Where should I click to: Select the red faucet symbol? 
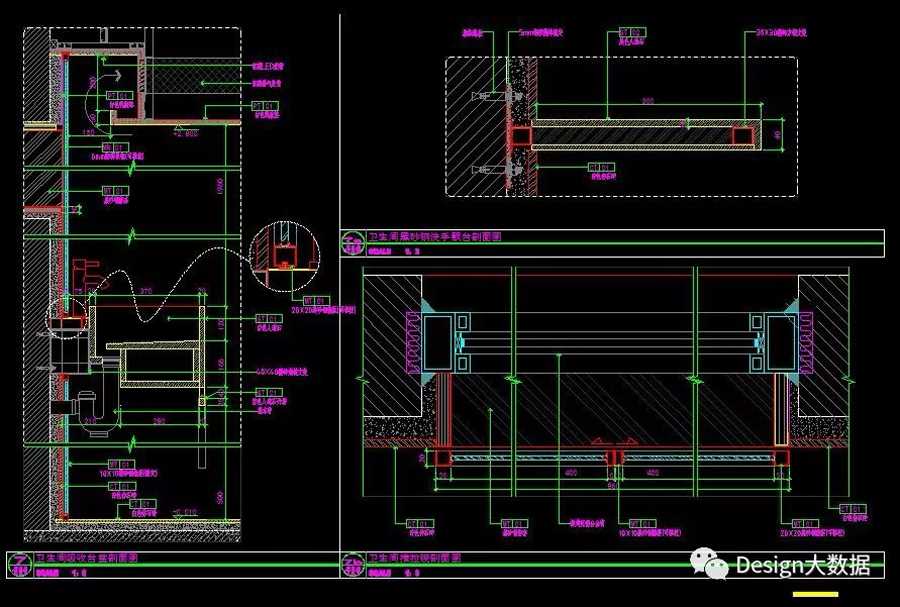tap(83, 271)
